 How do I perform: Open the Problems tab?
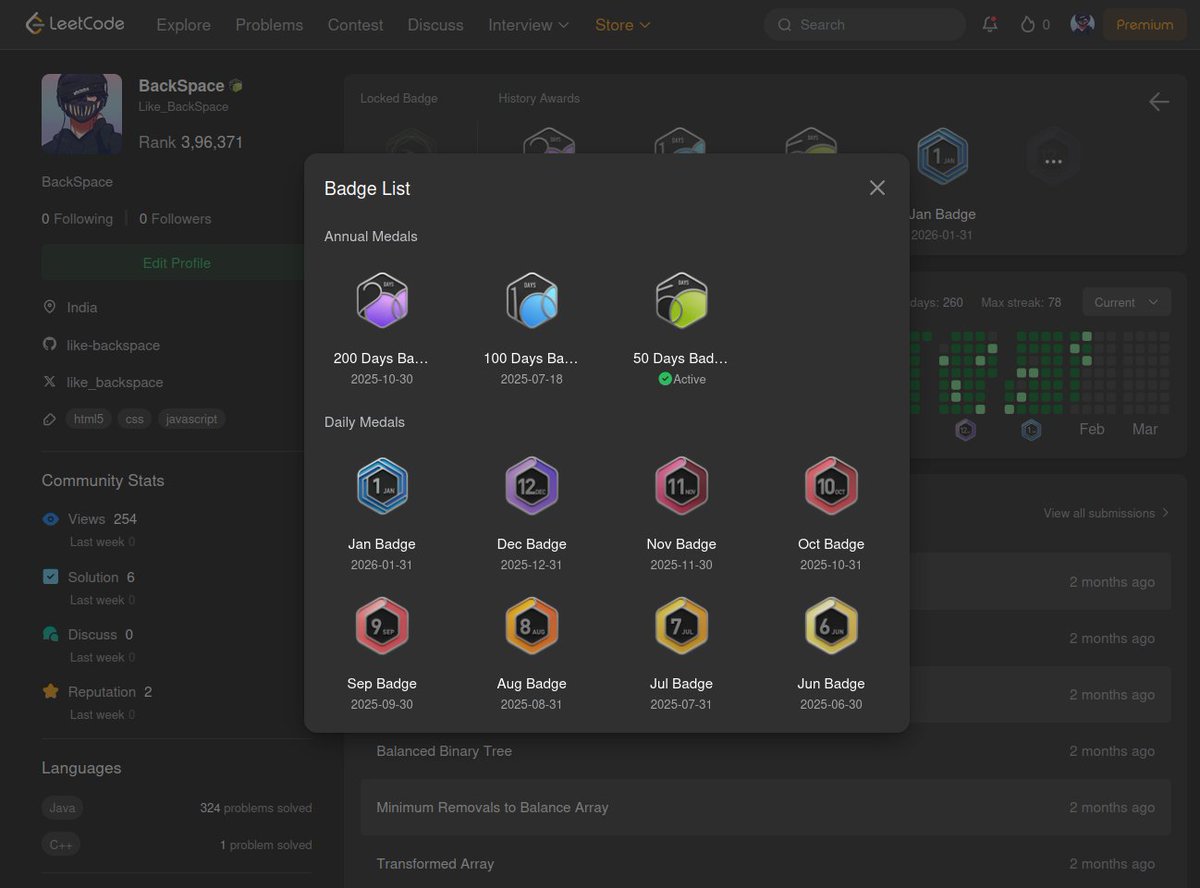coord(269,25)
